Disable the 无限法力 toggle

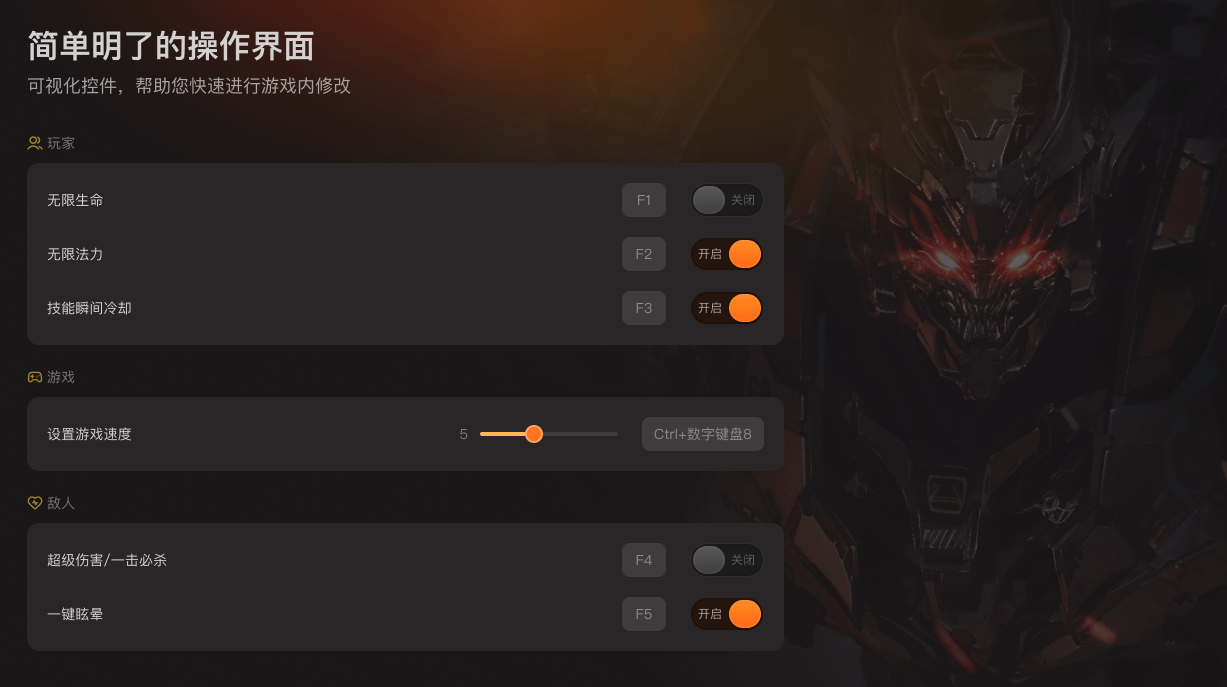coord(727,254)
